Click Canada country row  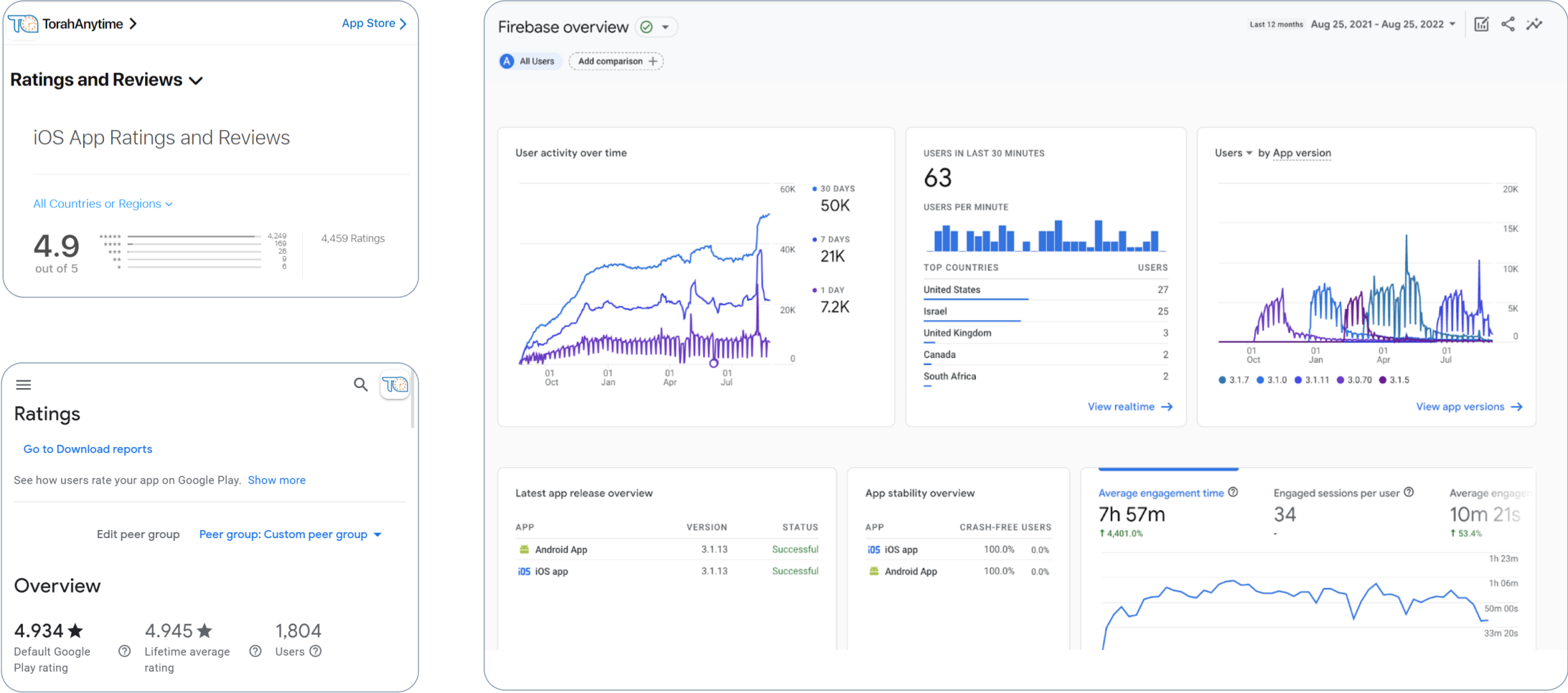click(1046, 354)
